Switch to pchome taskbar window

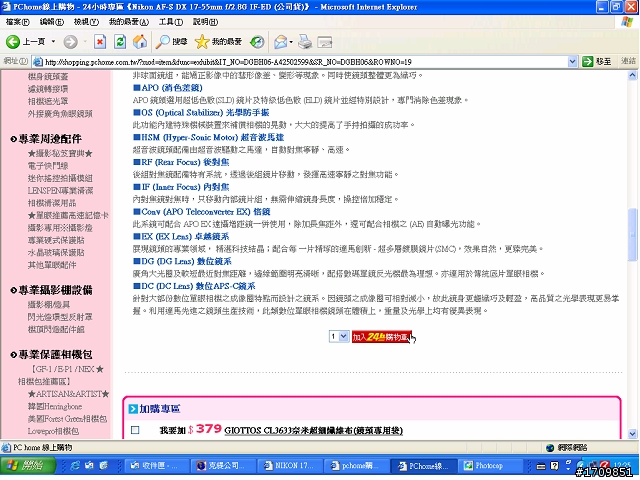pyautogui.click(x=355, y=465)
